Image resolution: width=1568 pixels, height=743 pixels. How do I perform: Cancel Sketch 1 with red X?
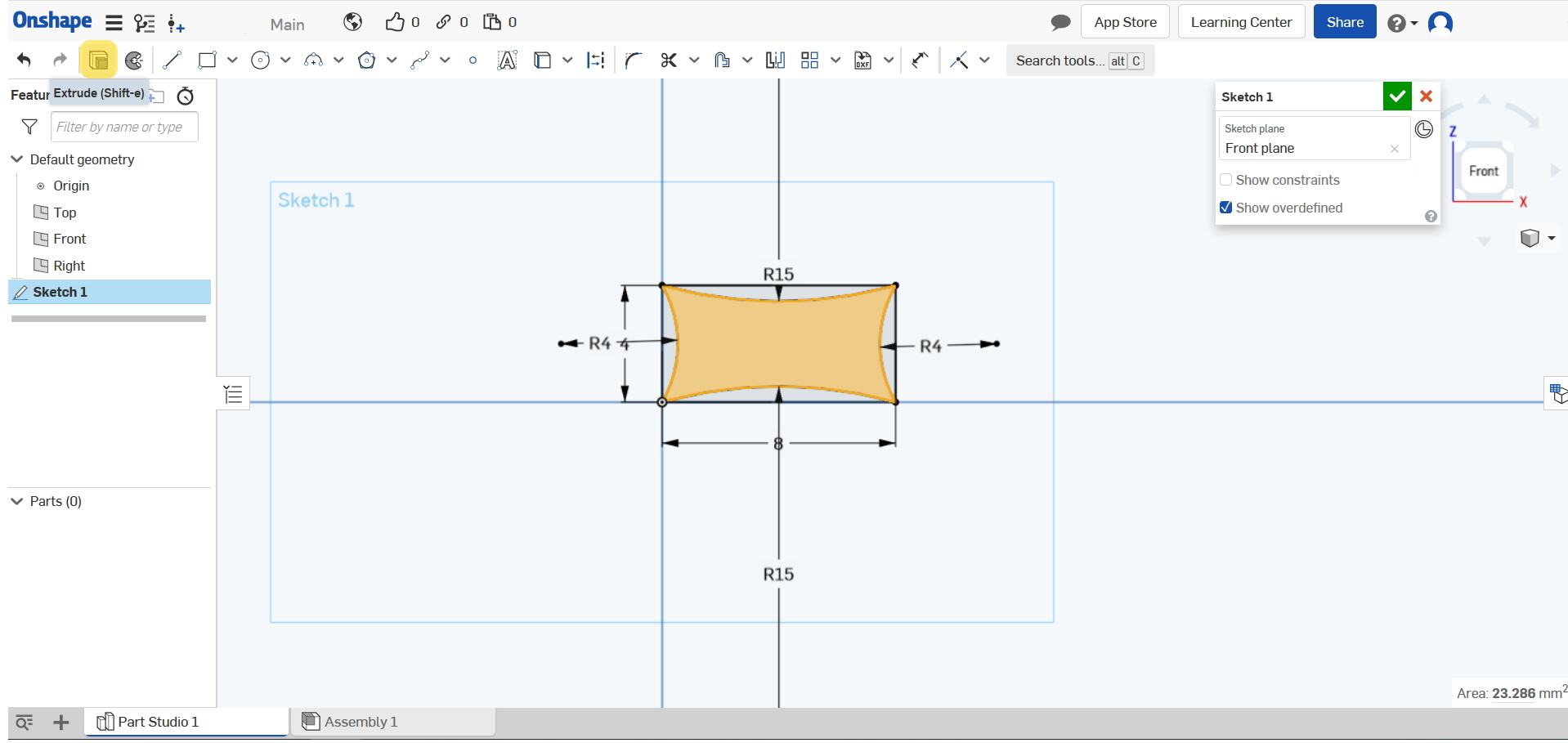click(1426, 96)
